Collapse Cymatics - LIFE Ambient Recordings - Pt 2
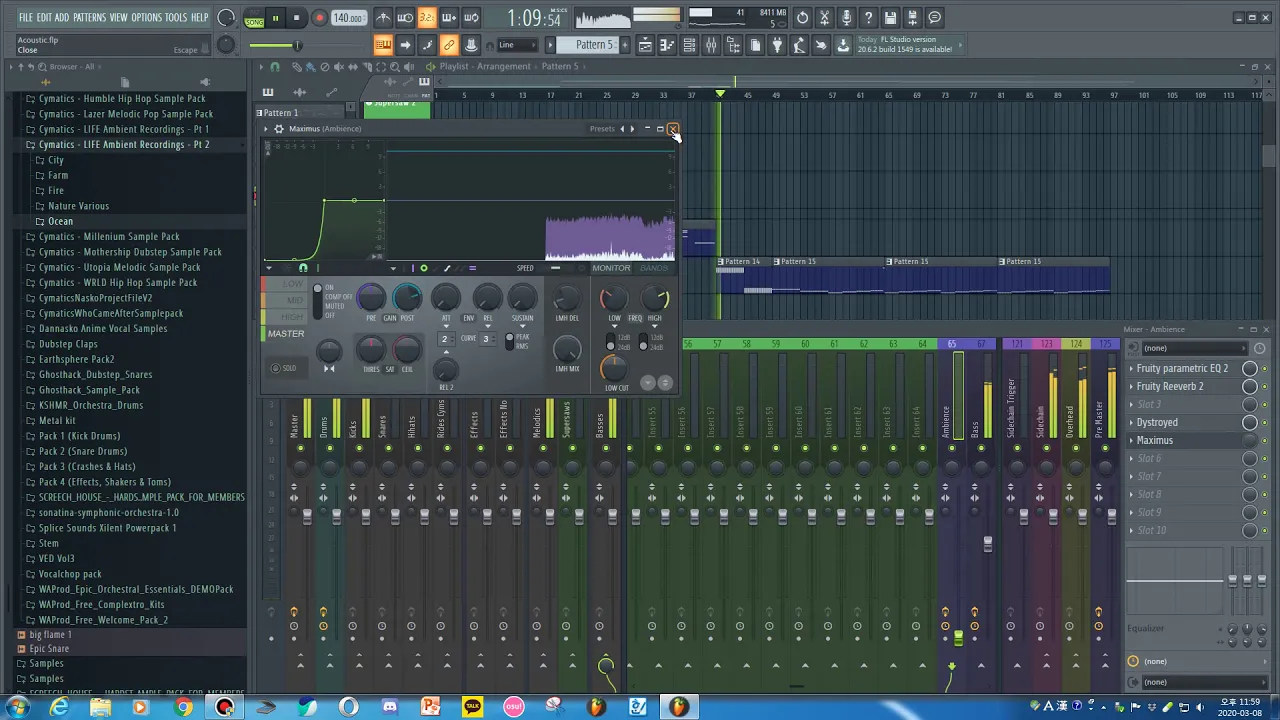The height and width of the screenshot is (720, 1280). [124, 144]
